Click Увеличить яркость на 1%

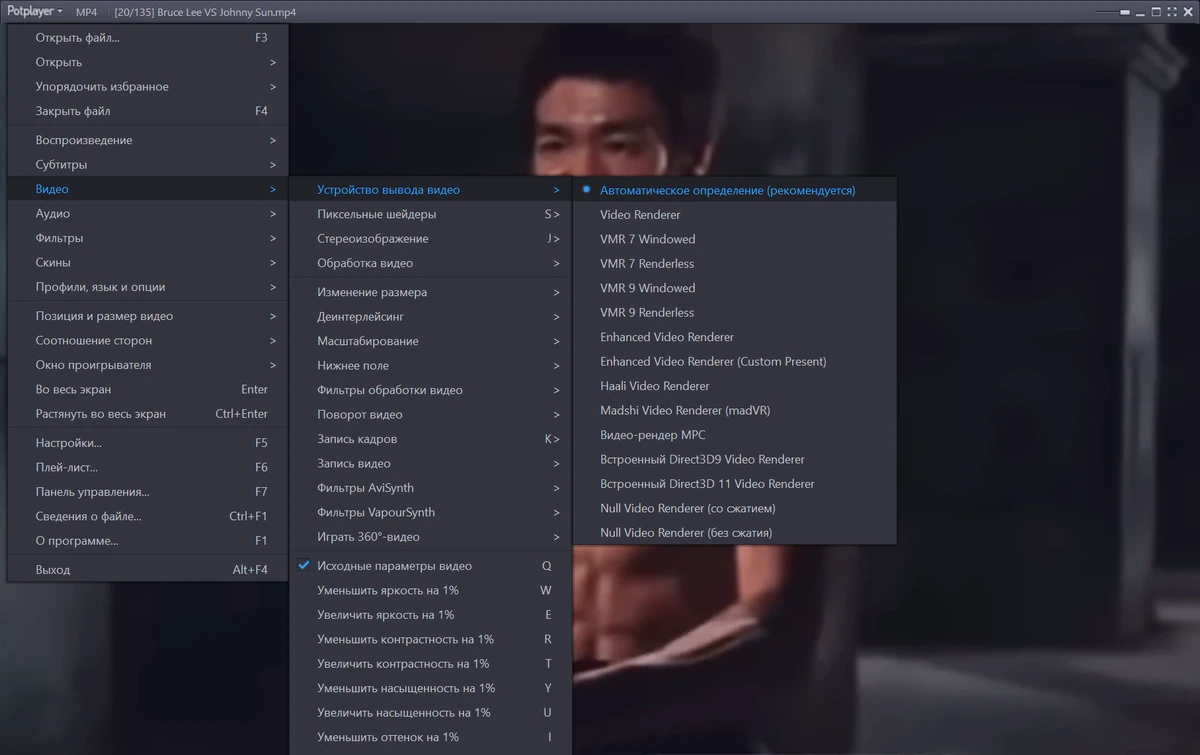point(430,615)
